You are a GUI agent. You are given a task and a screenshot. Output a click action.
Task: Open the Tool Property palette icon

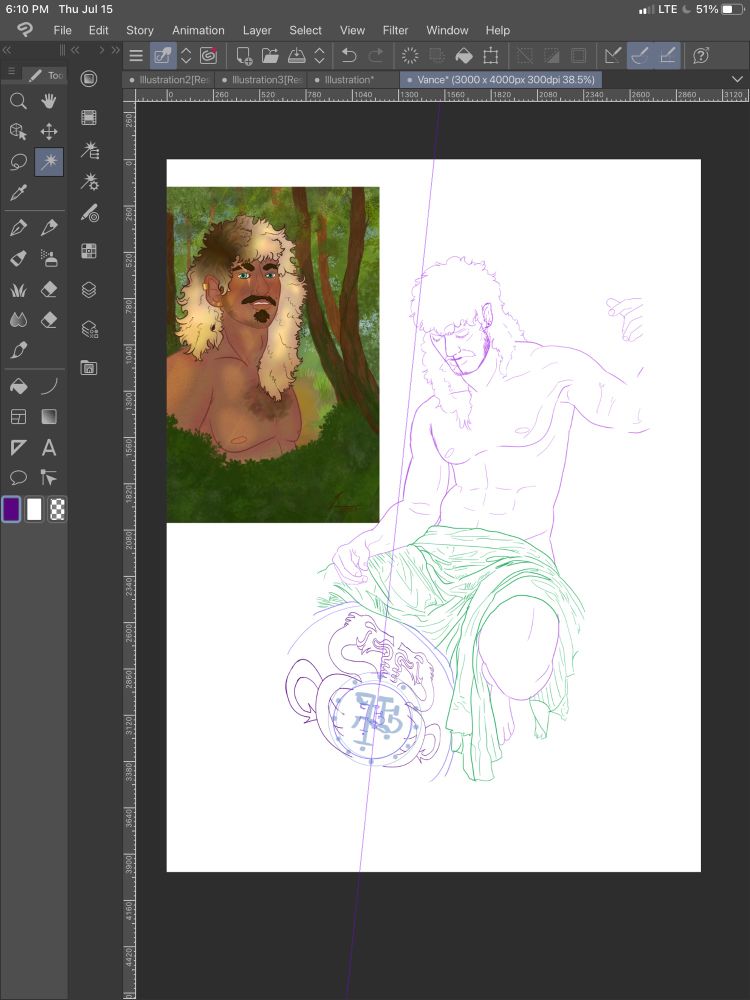tap(89, 182)
